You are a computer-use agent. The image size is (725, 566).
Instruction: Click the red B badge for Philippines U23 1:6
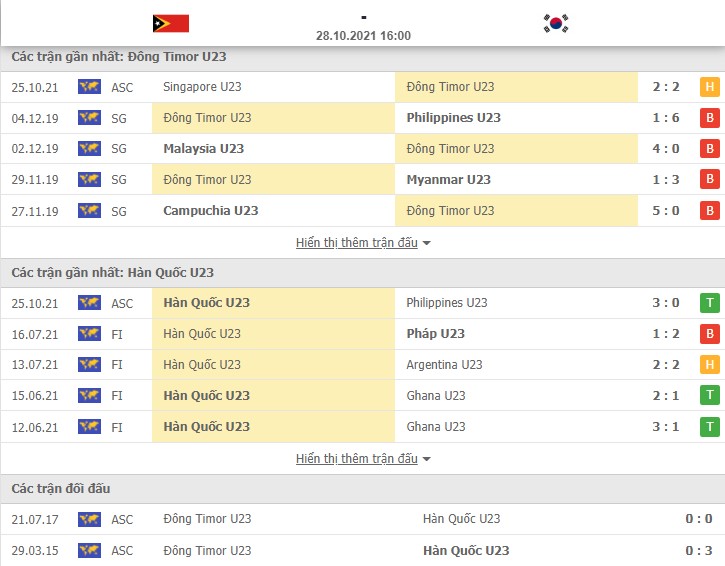(x=710, y=118)
